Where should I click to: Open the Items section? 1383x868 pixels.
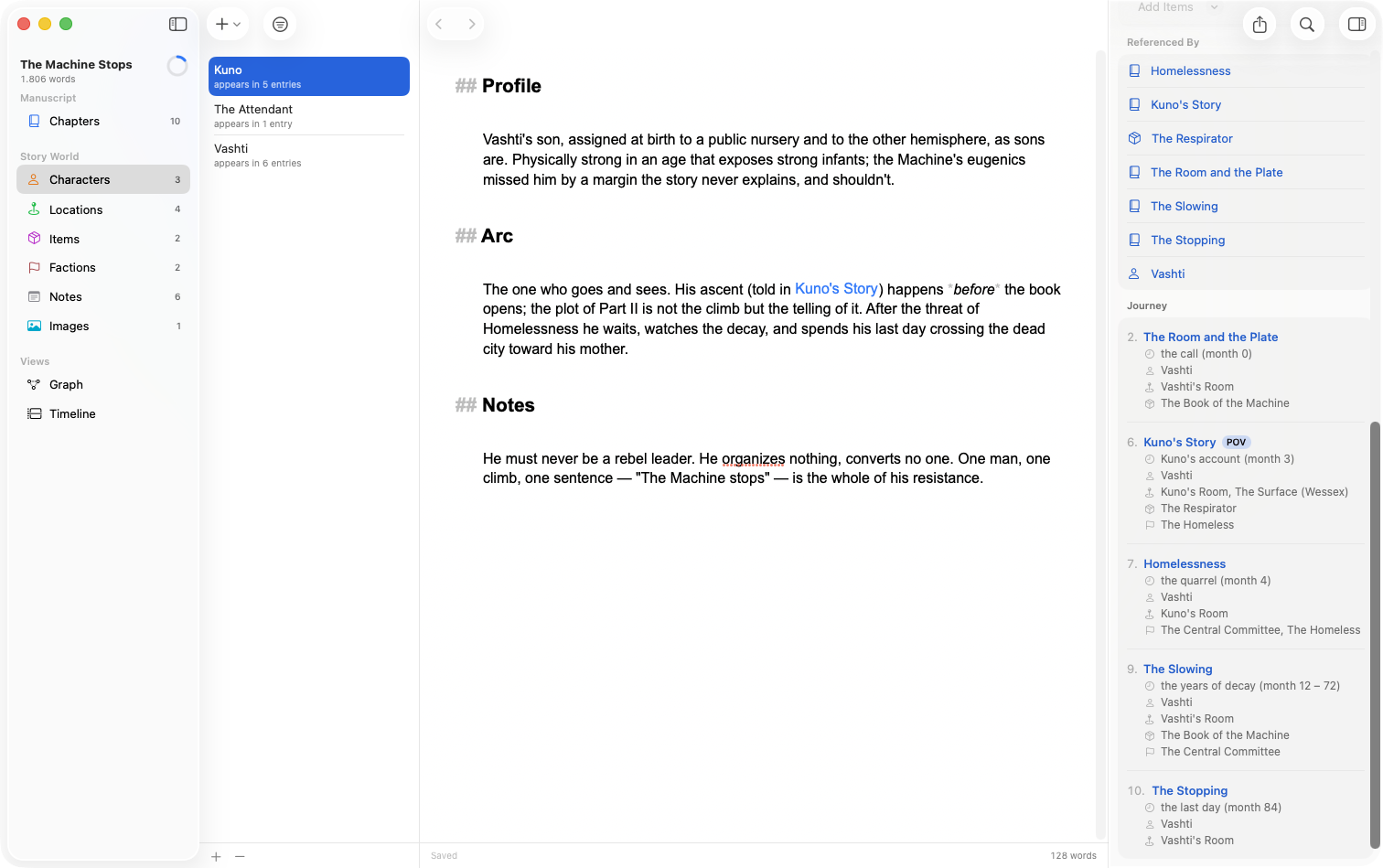tap(103, 239)
